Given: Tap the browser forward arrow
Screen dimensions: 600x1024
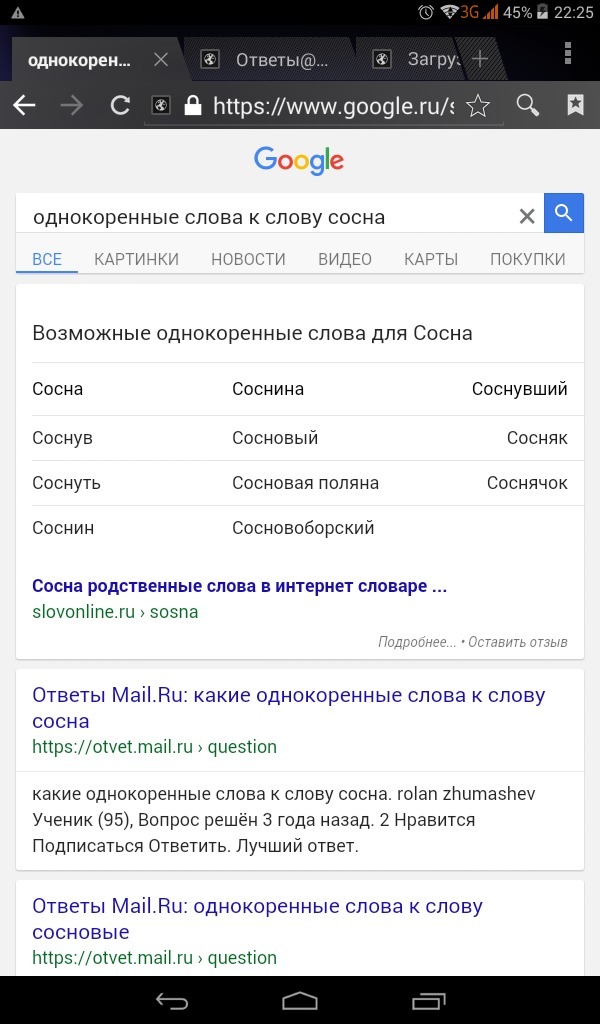Looking at the screenshot, I should point(72,106).
